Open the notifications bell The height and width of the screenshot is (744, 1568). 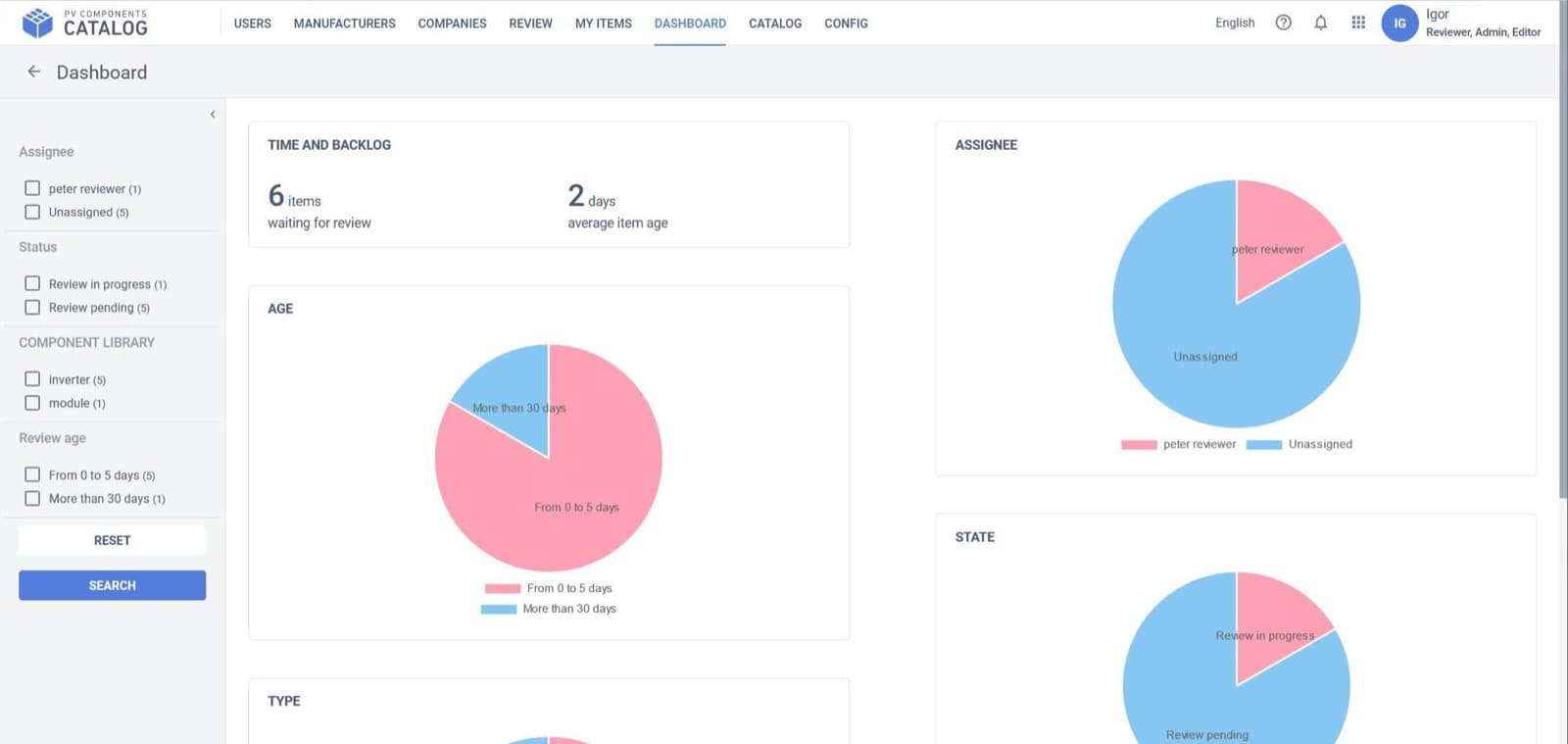tap(1320, 23)
